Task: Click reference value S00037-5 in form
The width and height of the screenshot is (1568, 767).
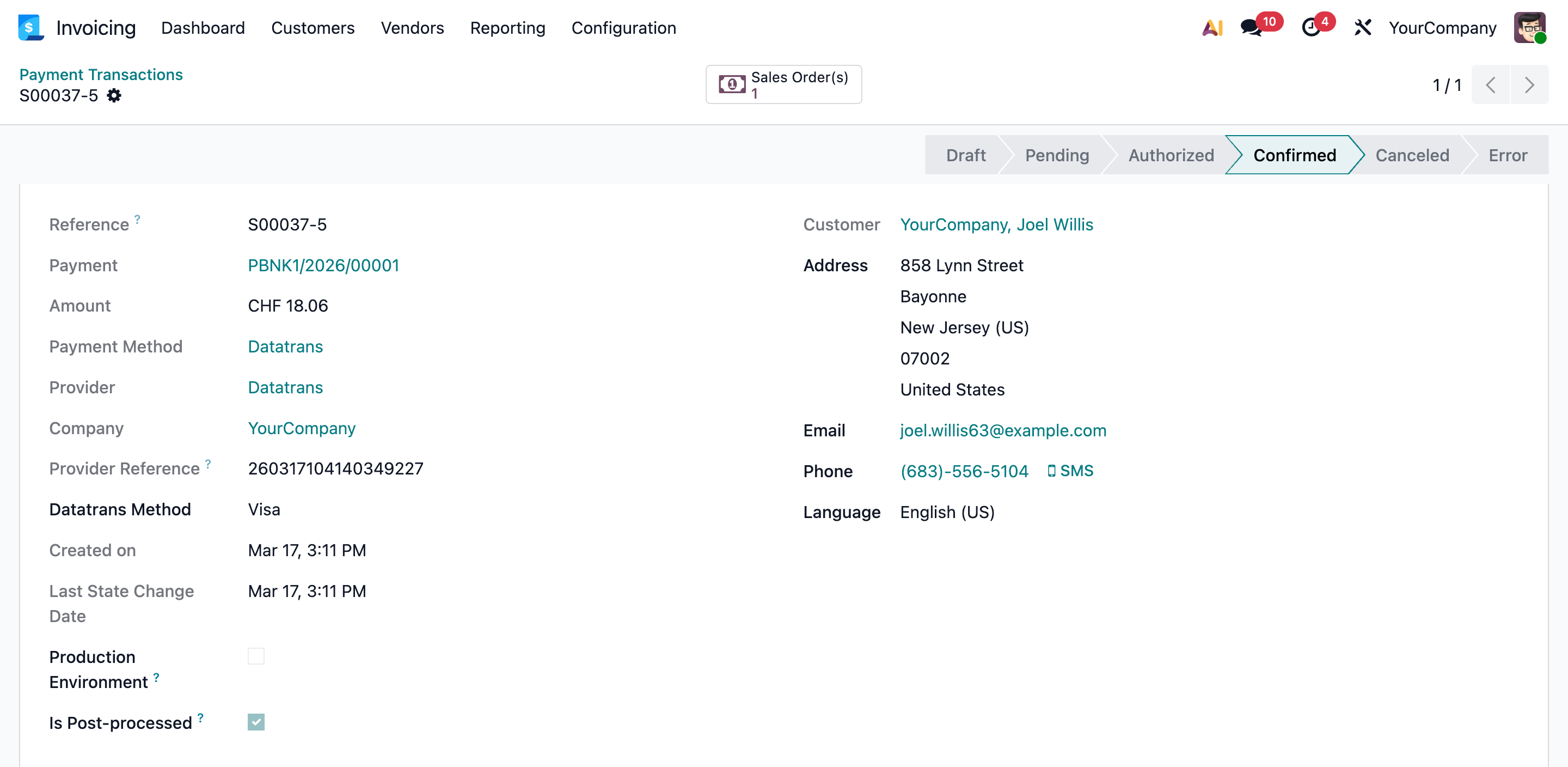Action: (287, 225)
